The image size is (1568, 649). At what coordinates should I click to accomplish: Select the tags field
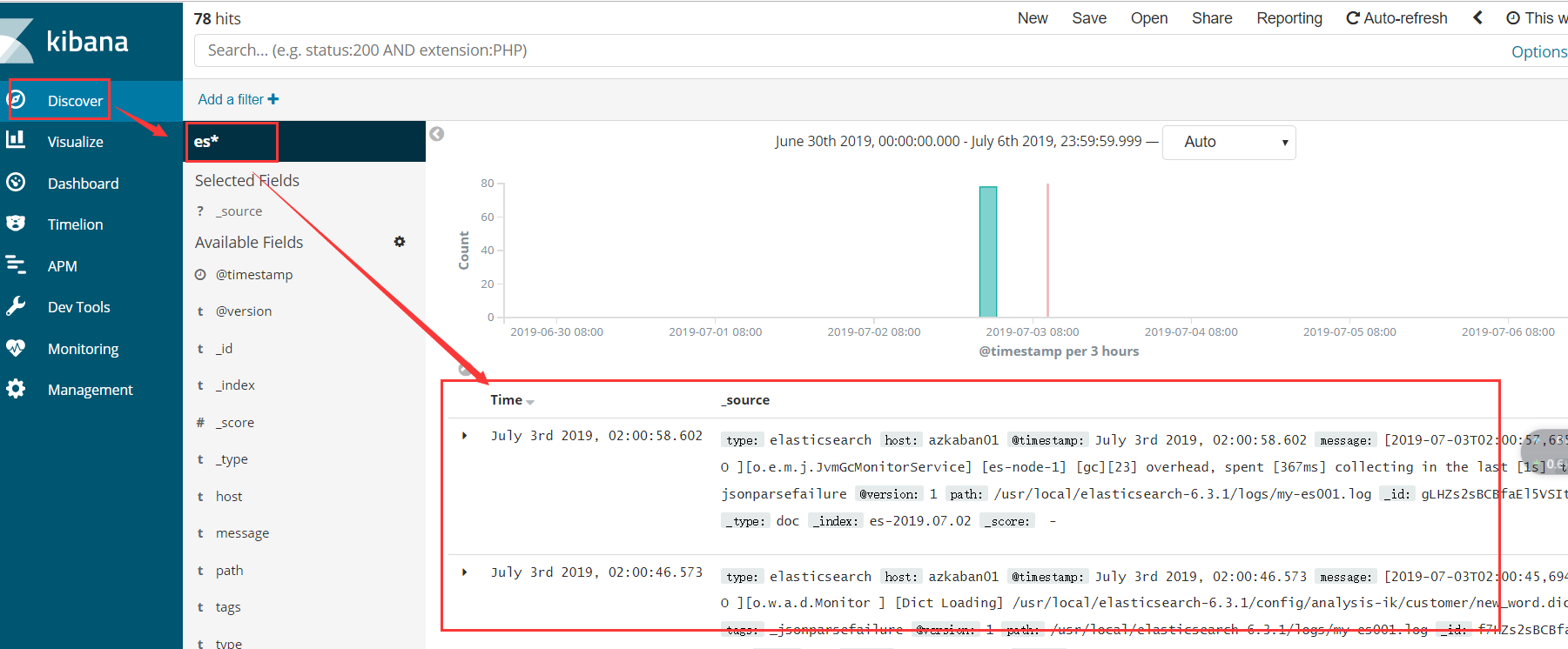[x=228, y=607]
